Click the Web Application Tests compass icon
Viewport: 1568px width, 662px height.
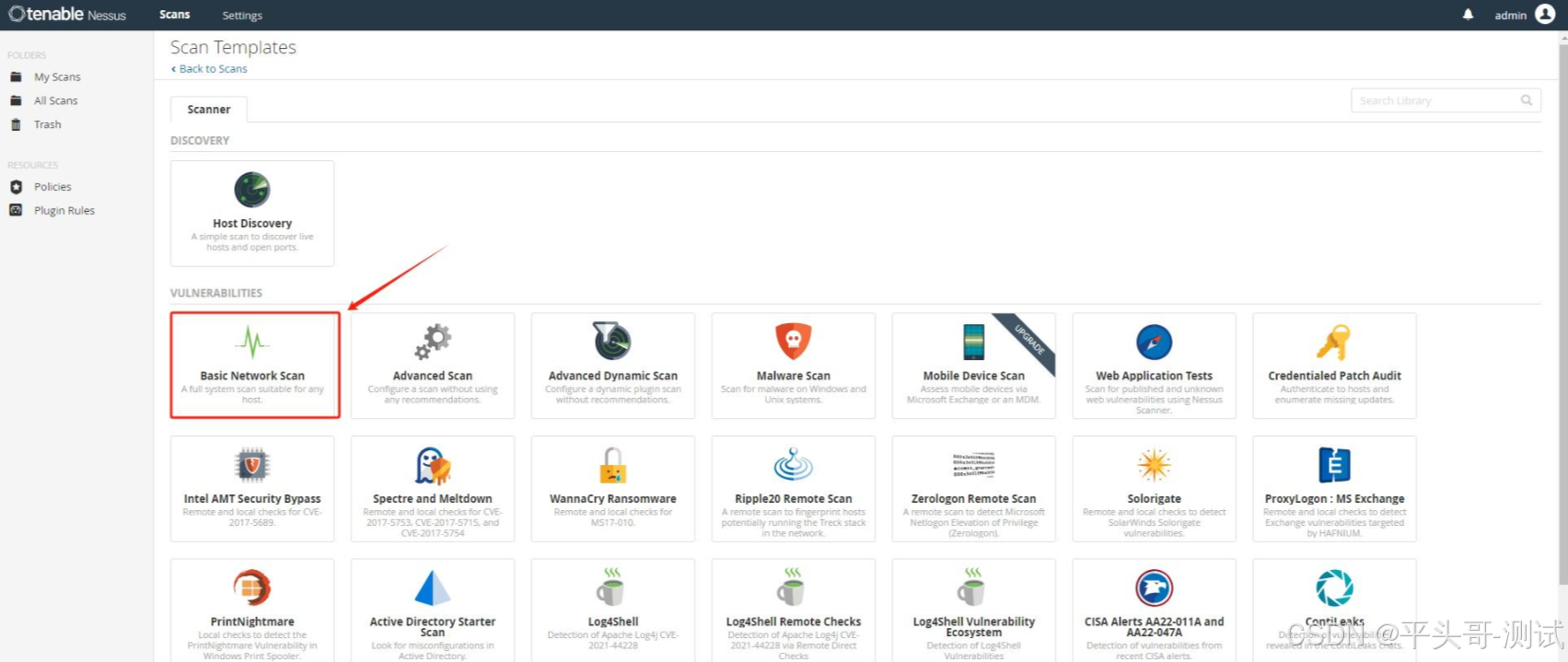click(1154, 343)
